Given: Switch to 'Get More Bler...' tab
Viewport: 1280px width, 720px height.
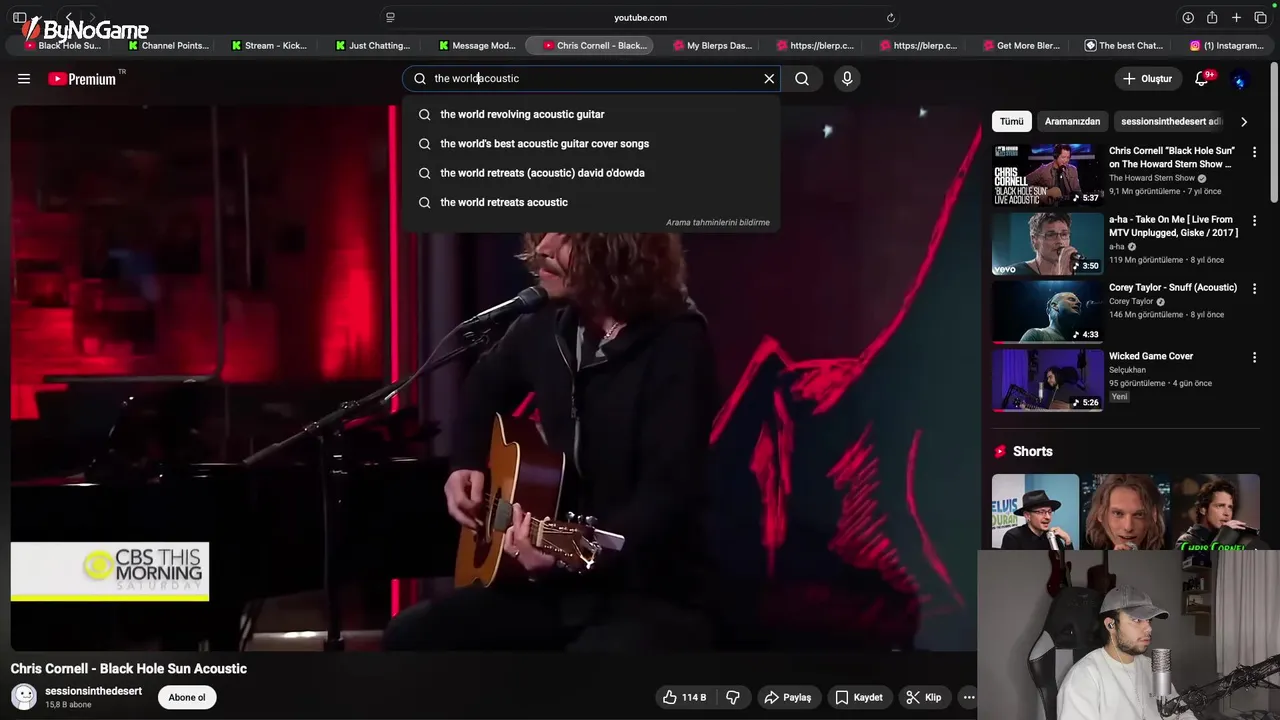Looking at the screenshot, I should (1021, 45).
